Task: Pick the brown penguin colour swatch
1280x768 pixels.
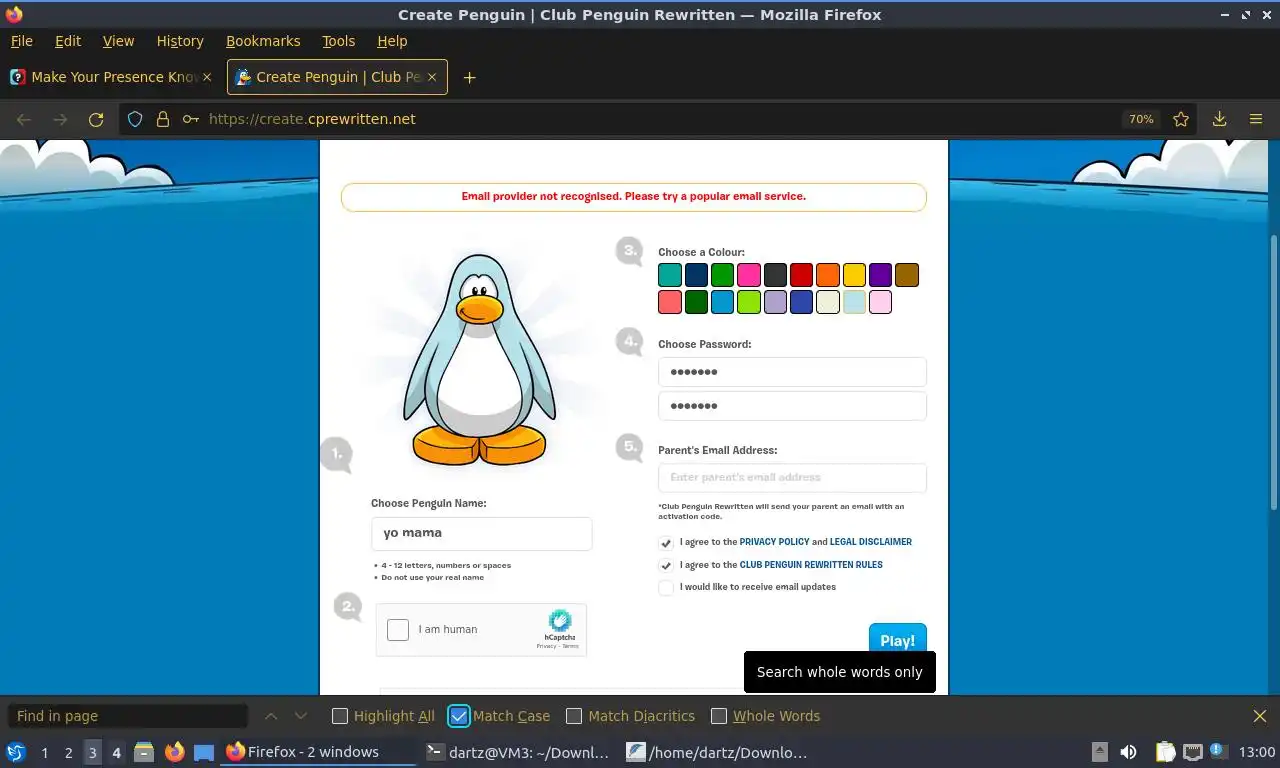Action: pyautogui.click(x=907, y=275)
